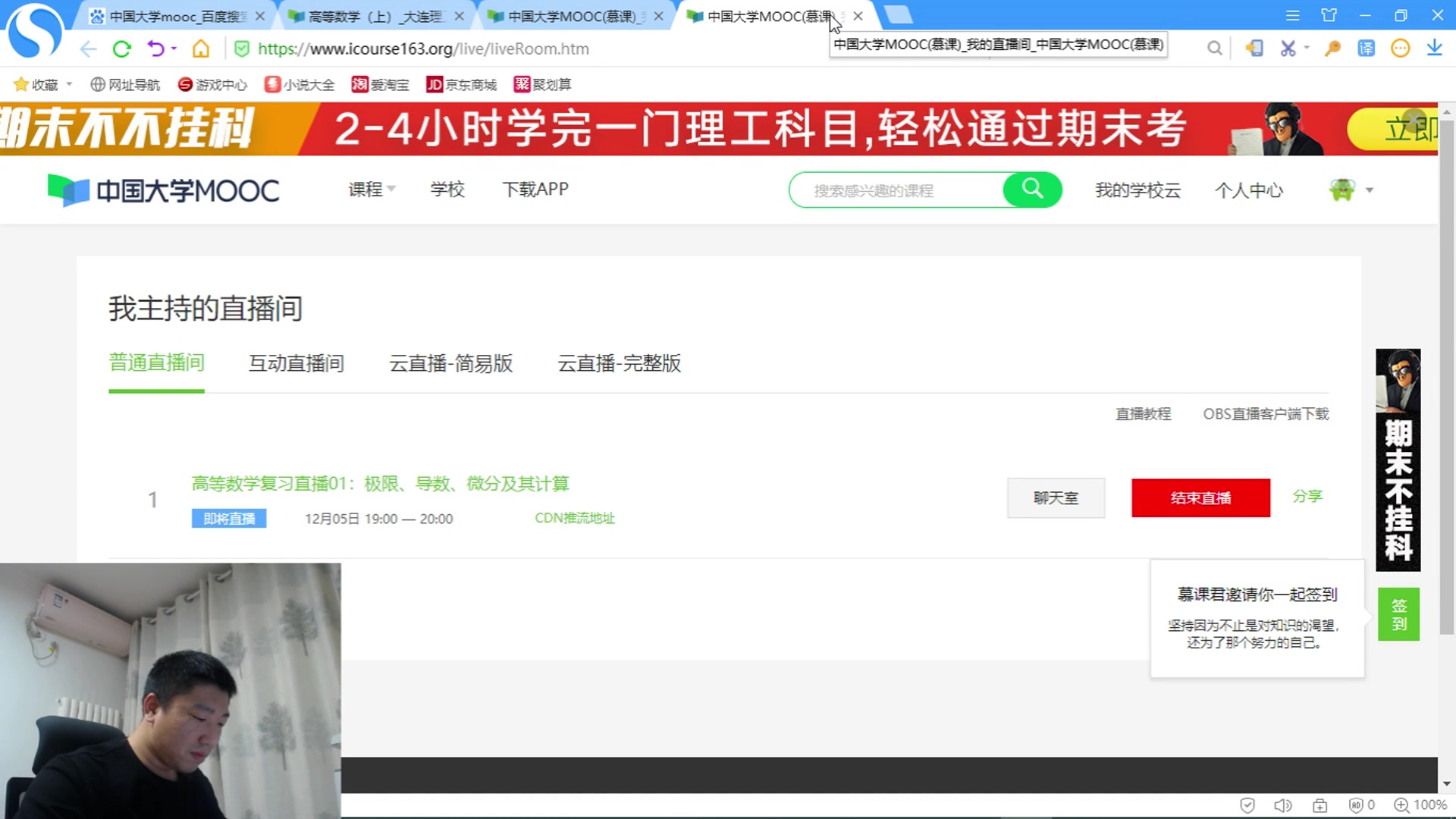This screenshot has height=819, width=1456.
Task: Click the green 签到 check-in button
Action: (1398, 614)
